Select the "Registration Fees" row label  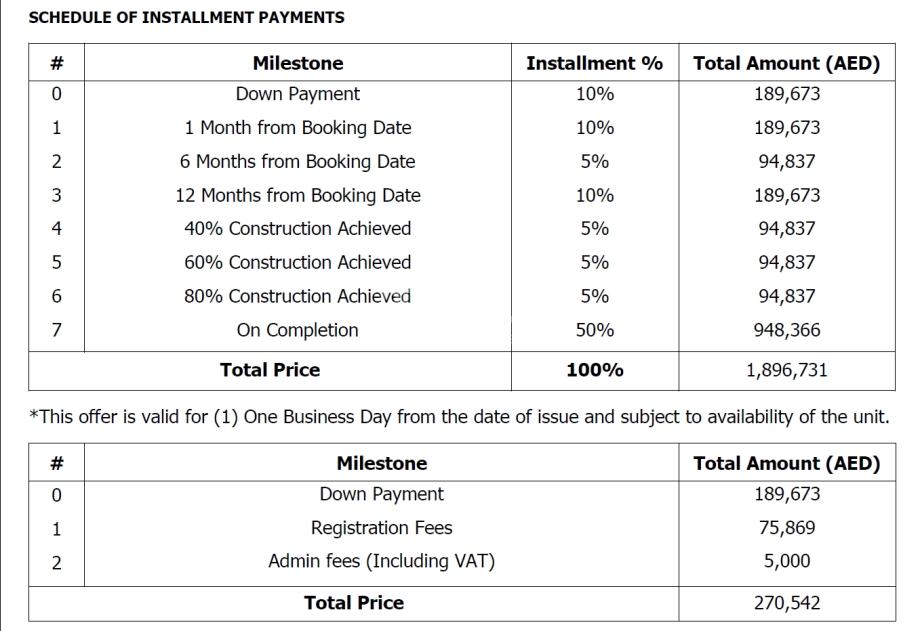381,528
